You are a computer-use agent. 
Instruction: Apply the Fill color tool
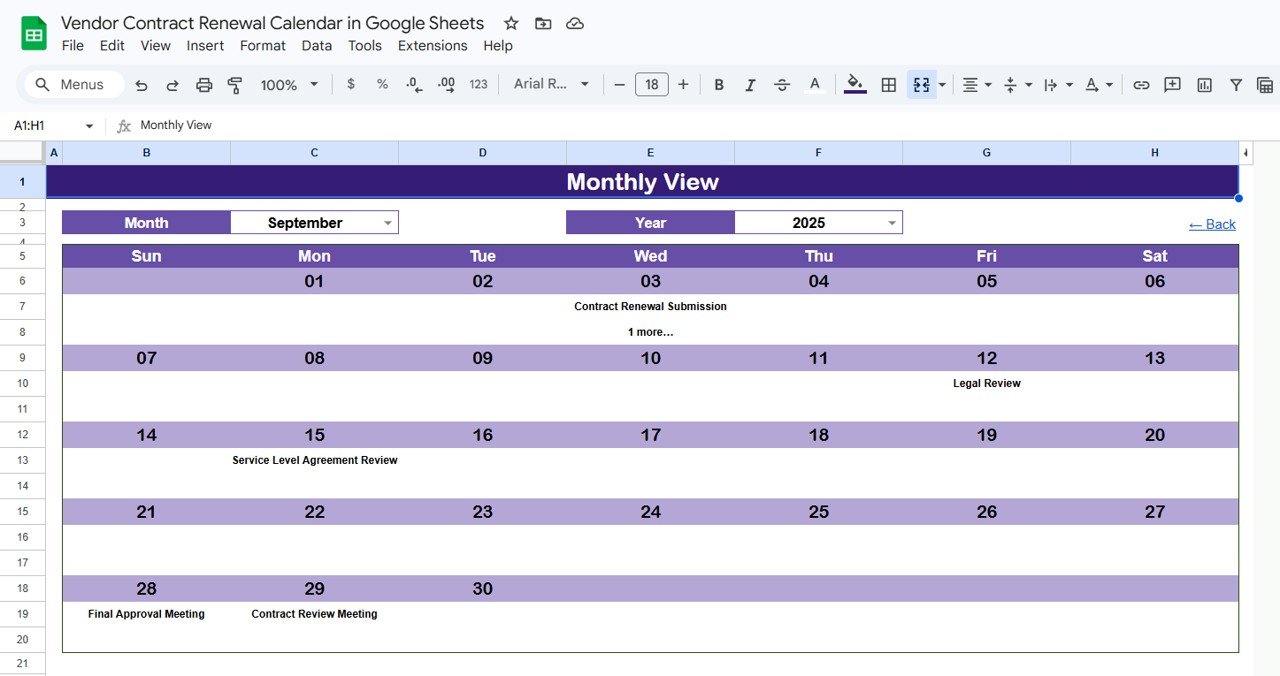tap(853, 84)
